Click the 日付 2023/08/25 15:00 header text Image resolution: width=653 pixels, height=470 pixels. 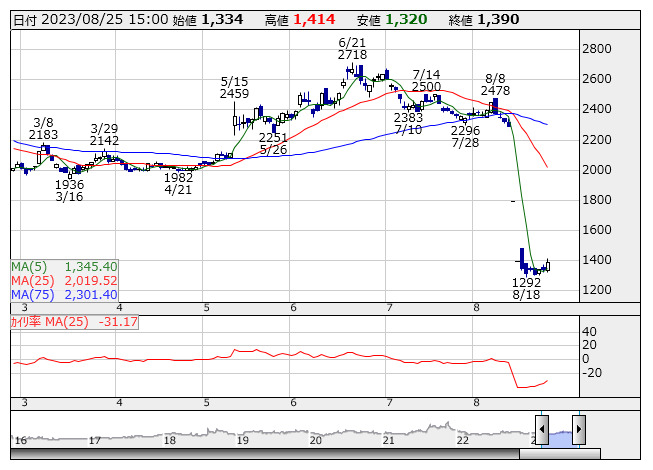91,20
